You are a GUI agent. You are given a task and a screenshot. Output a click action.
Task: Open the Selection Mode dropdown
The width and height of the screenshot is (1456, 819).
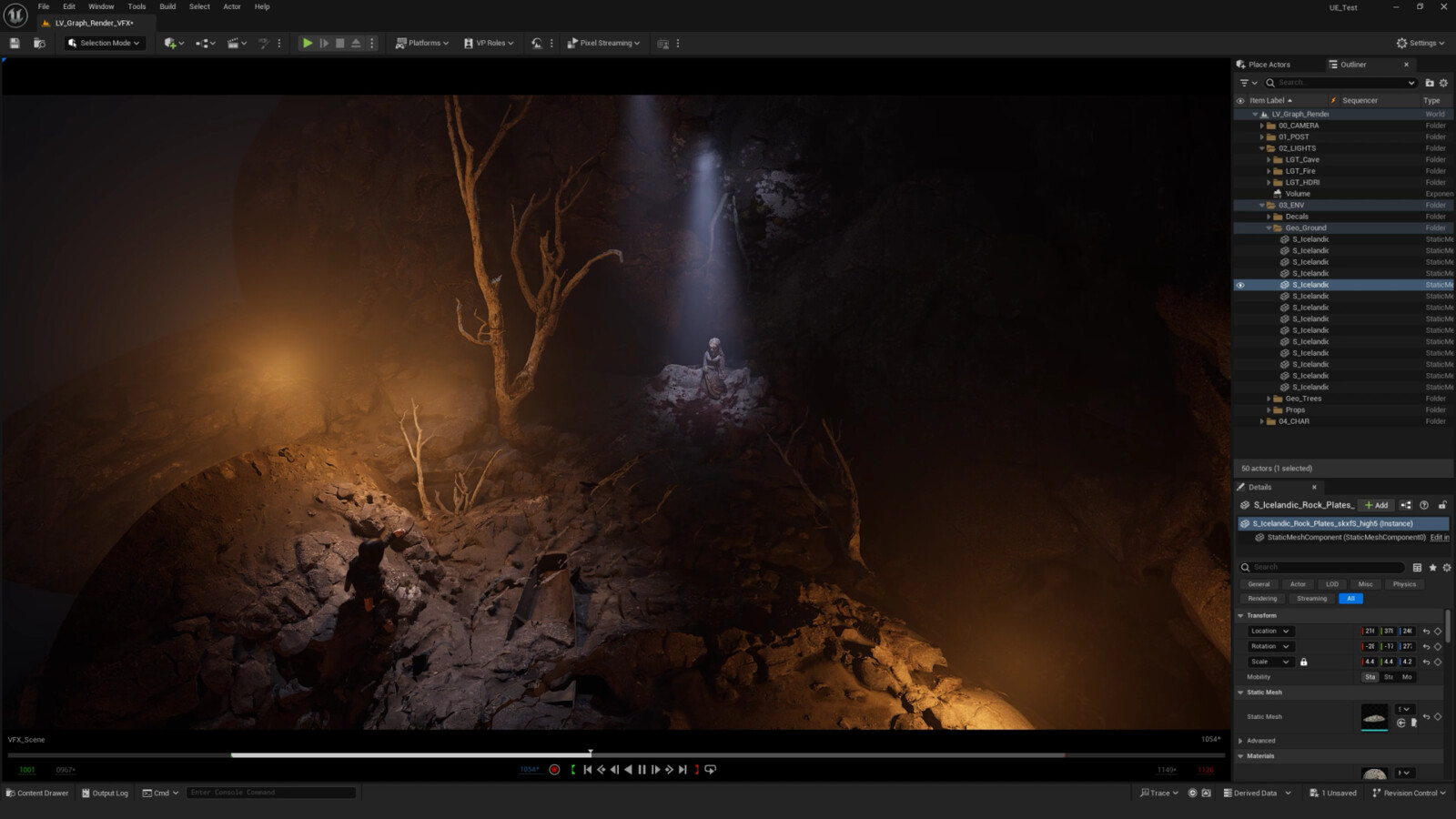[x=105, y=43]
